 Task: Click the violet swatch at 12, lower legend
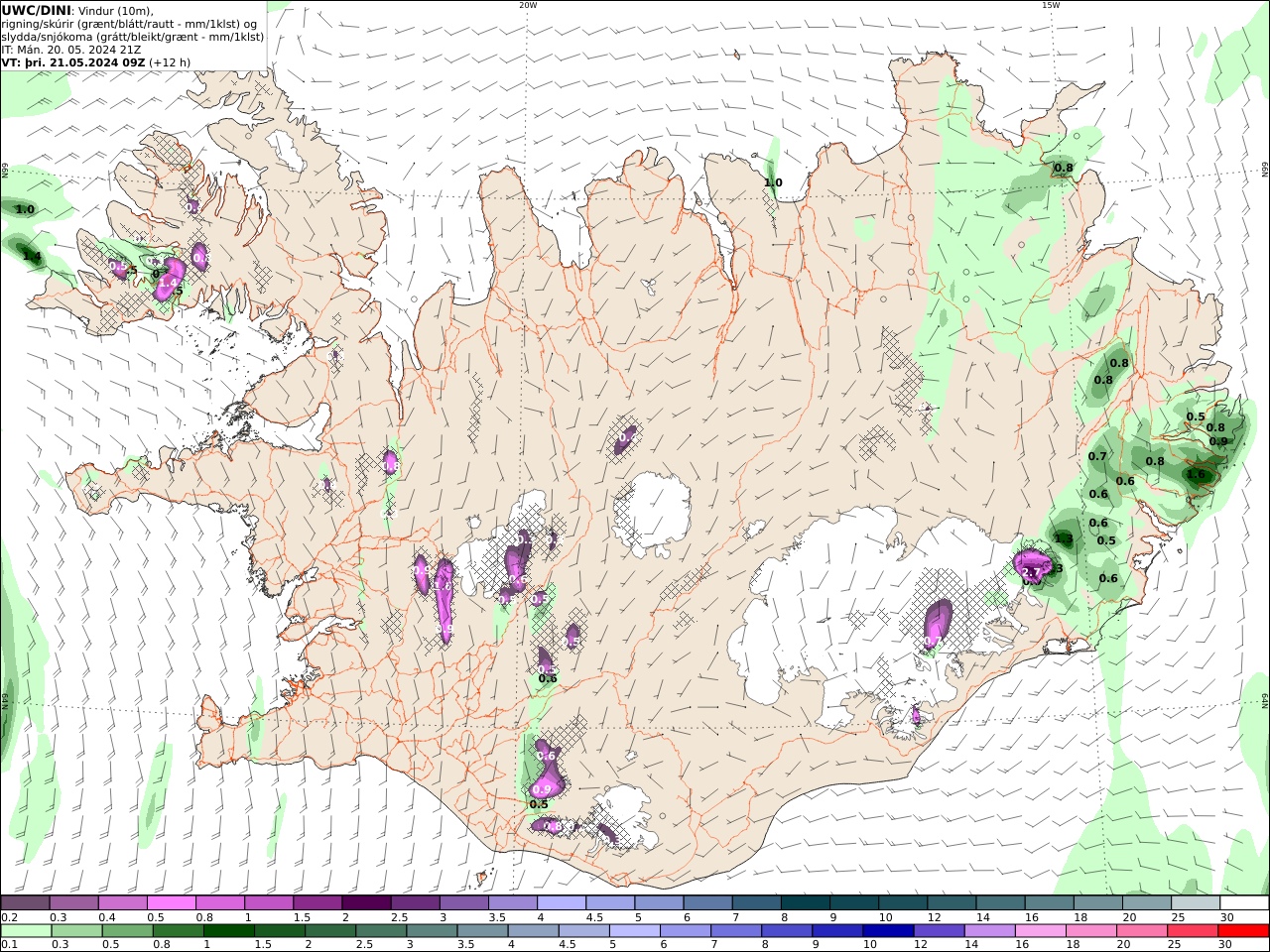pyautogui.click(x=939, y=931)
